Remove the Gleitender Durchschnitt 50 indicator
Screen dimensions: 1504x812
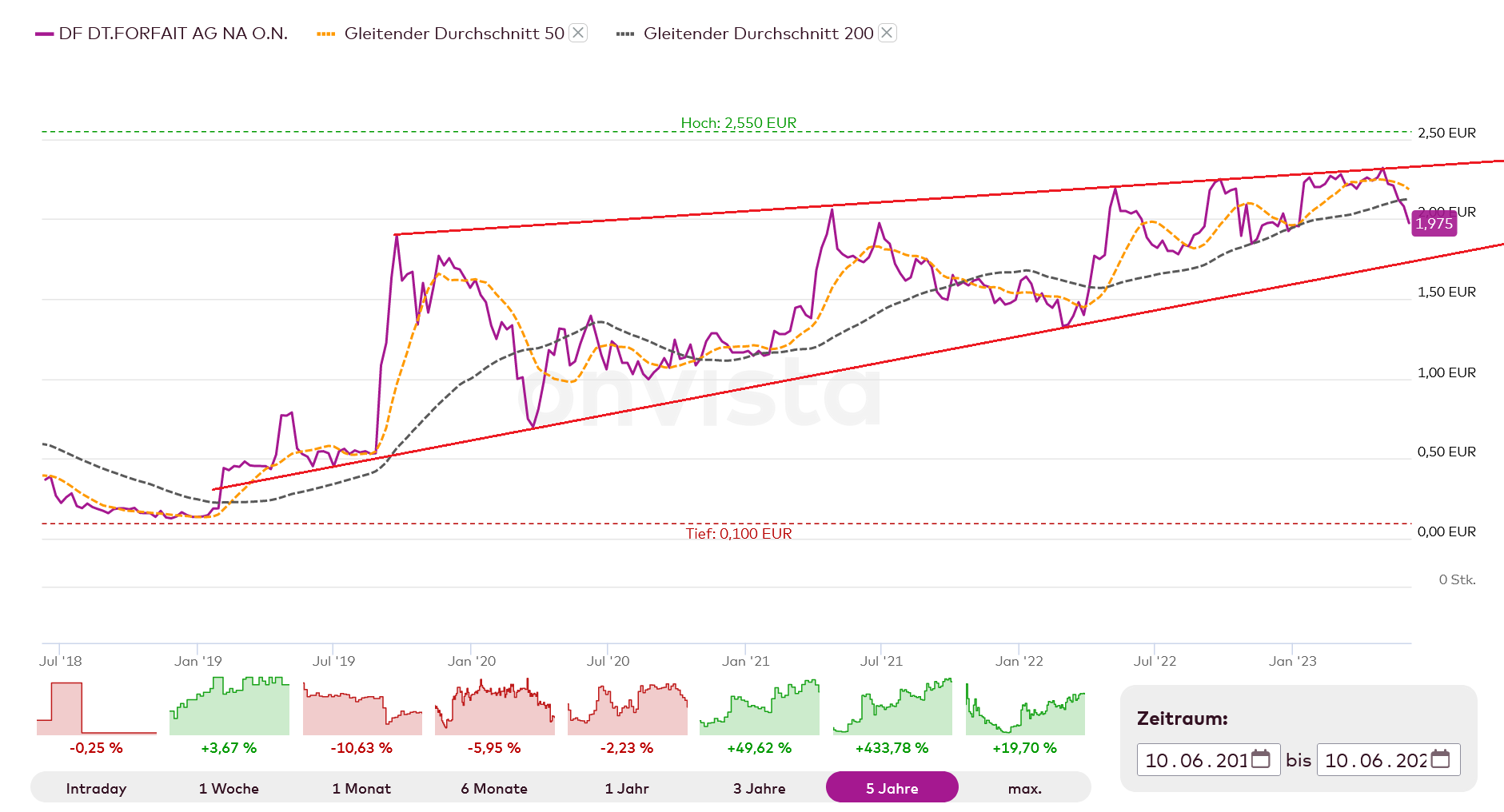click(577, 33)
